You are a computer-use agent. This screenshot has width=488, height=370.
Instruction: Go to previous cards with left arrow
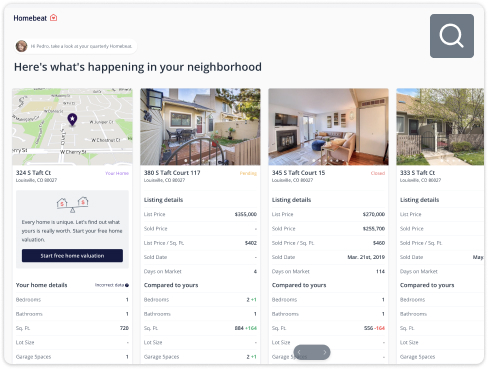299,352
